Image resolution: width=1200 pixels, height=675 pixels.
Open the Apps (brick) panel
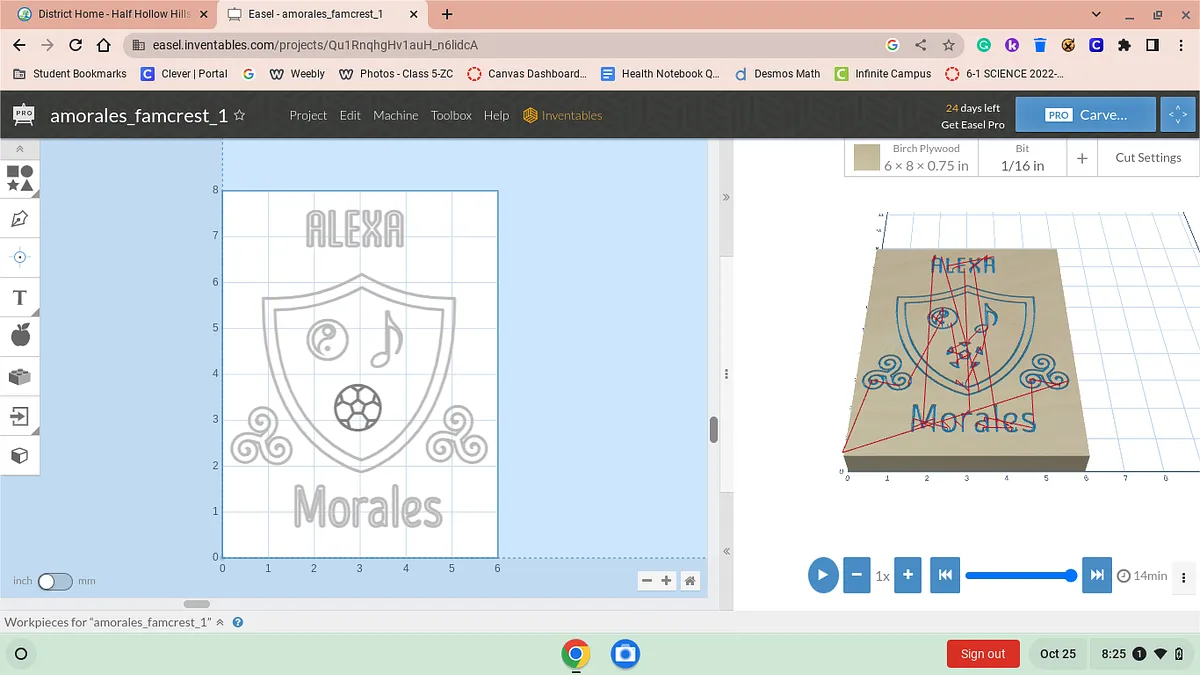[x=20, y=376]
